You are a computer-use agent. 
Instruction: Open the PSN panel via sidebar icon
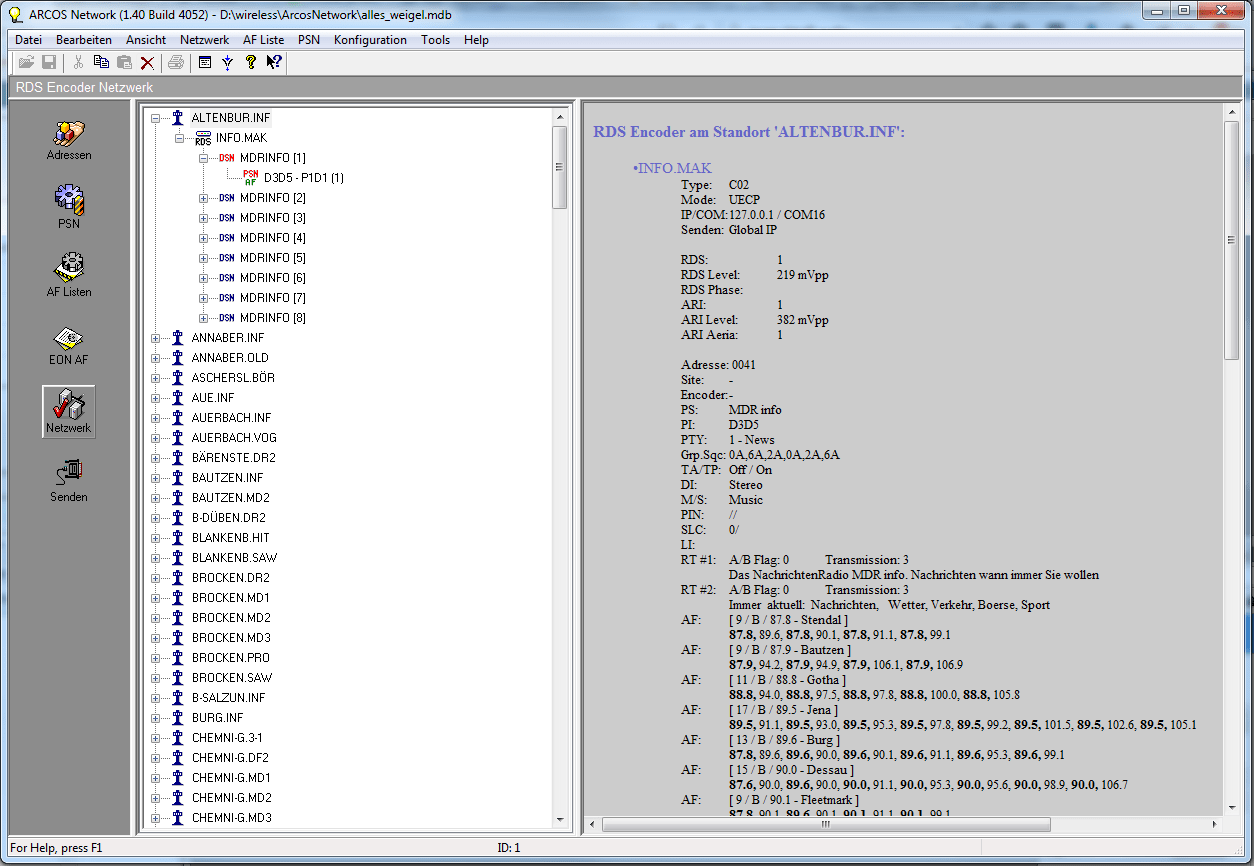coord(68,207)
